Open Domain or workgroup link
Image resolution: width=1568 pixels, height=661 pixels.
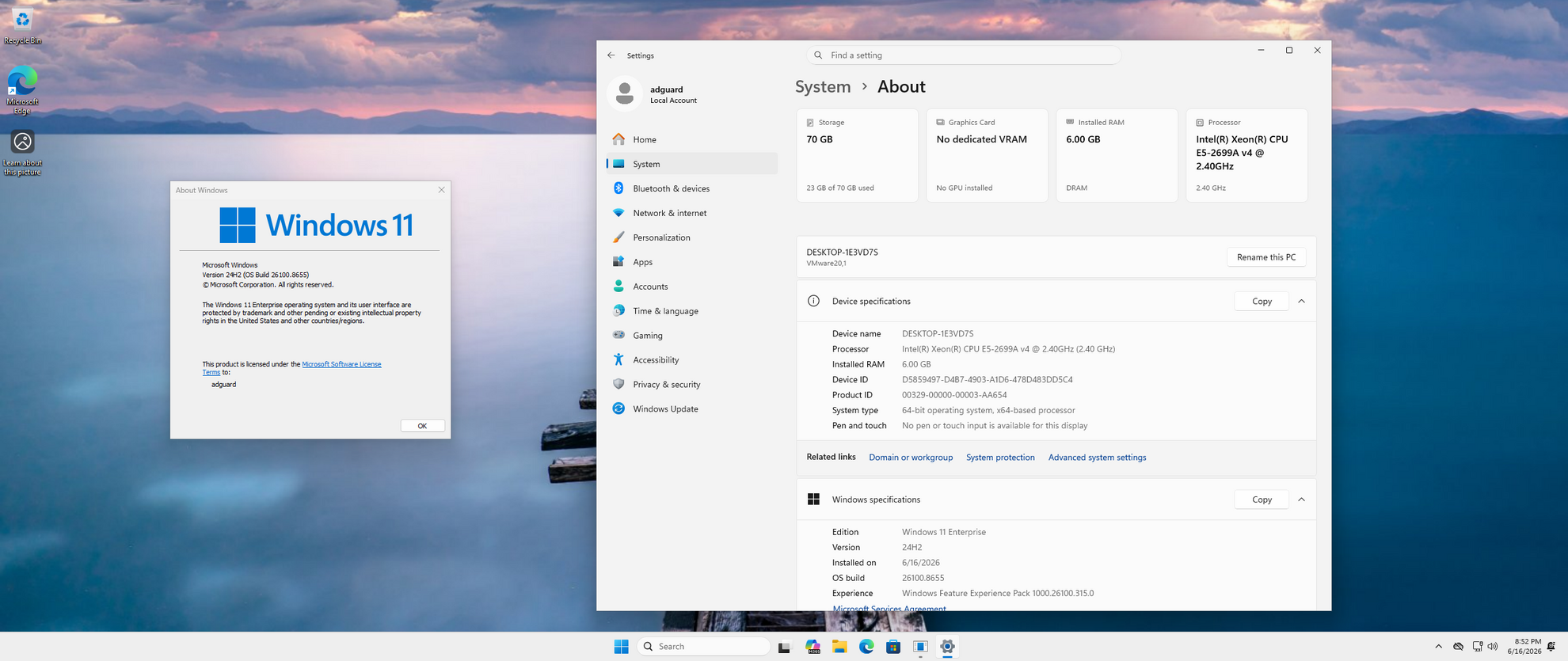(911, 458)
